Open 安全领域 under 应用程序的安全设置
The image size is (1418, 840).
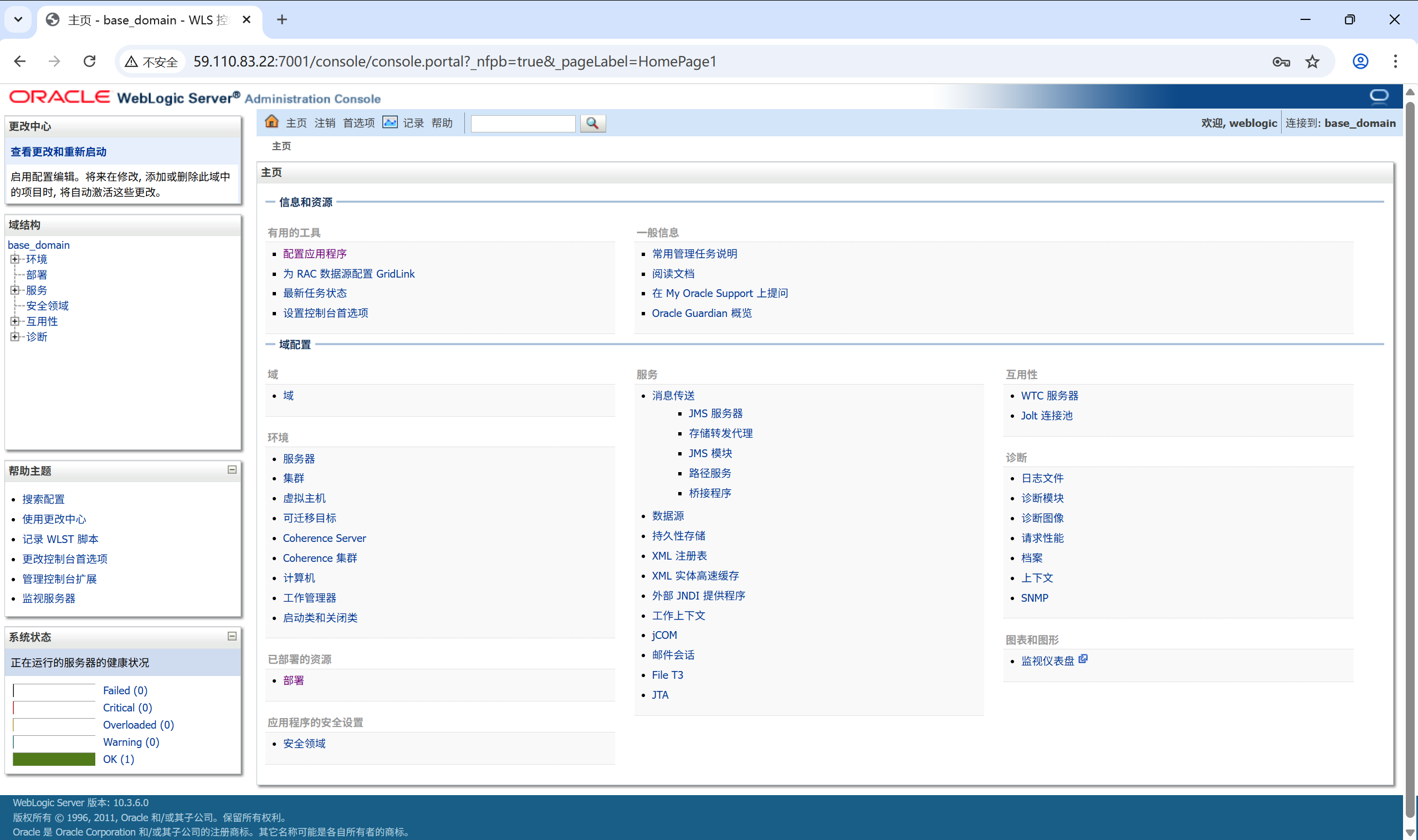click(304, 743)
